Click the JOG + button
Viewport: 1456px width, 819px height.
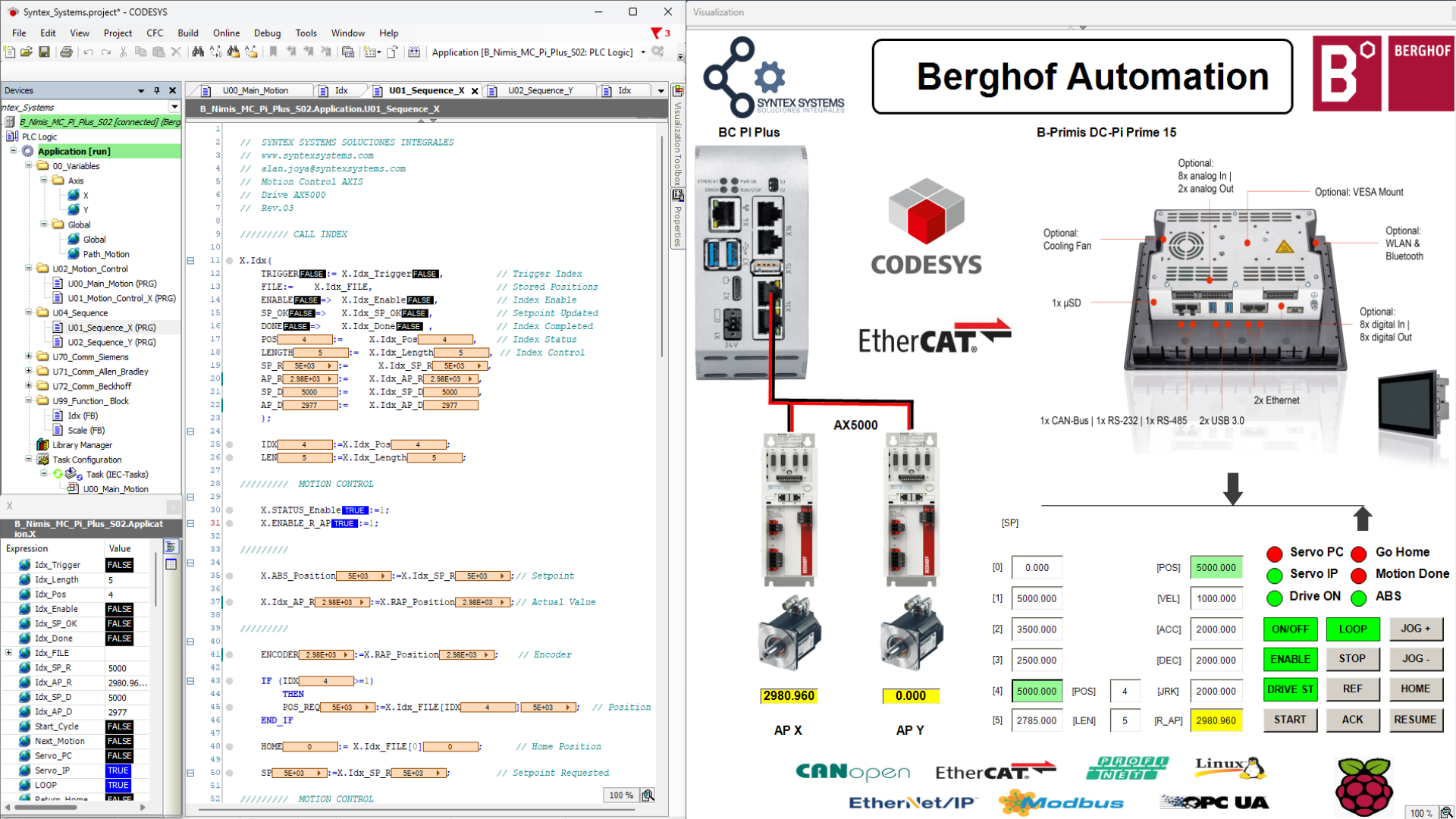[x=1416, y=629]
